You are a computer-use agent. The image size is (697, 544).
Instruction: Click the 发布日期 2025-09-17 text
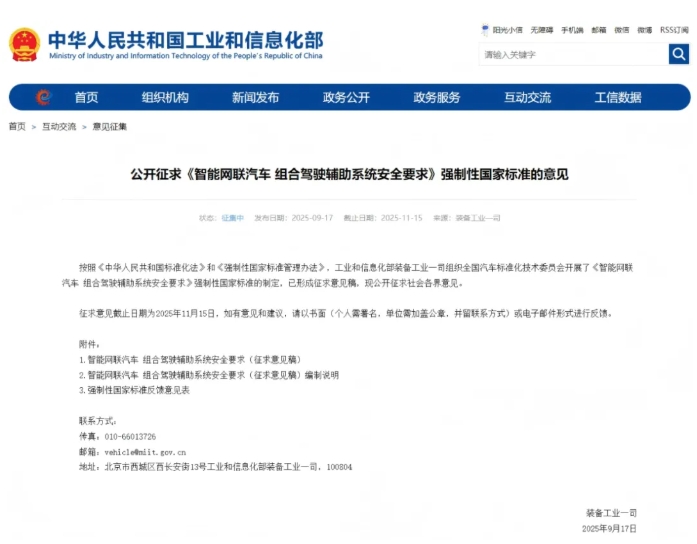[x=293, y=218]
